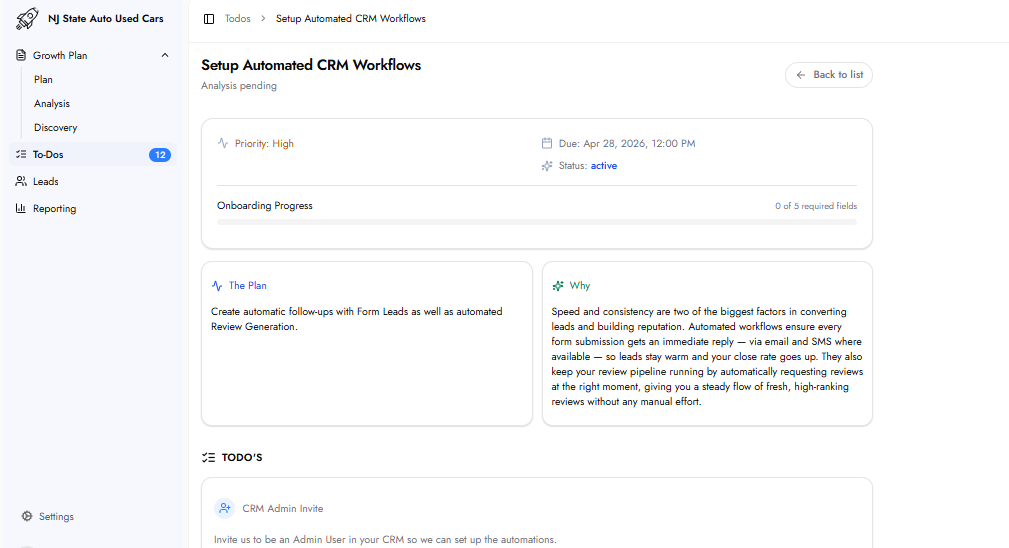Click the rocket logo icon

coord(27,18)
